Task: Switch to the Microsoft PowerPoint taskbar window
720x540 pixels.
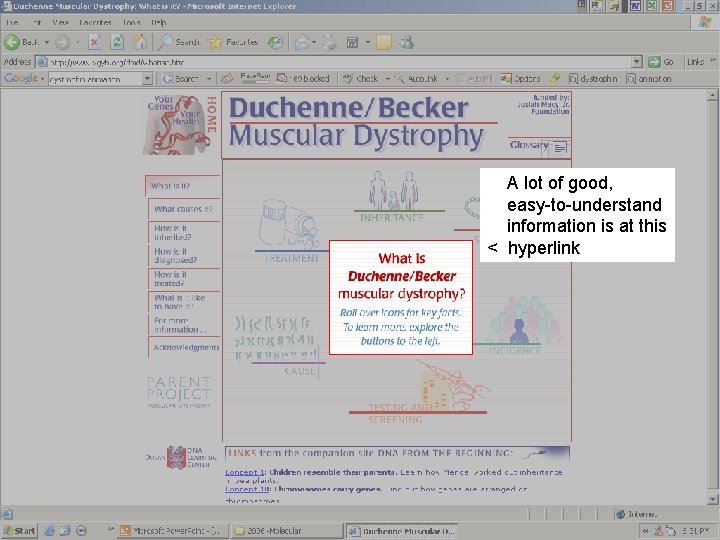Action: (x=170, y=530)
